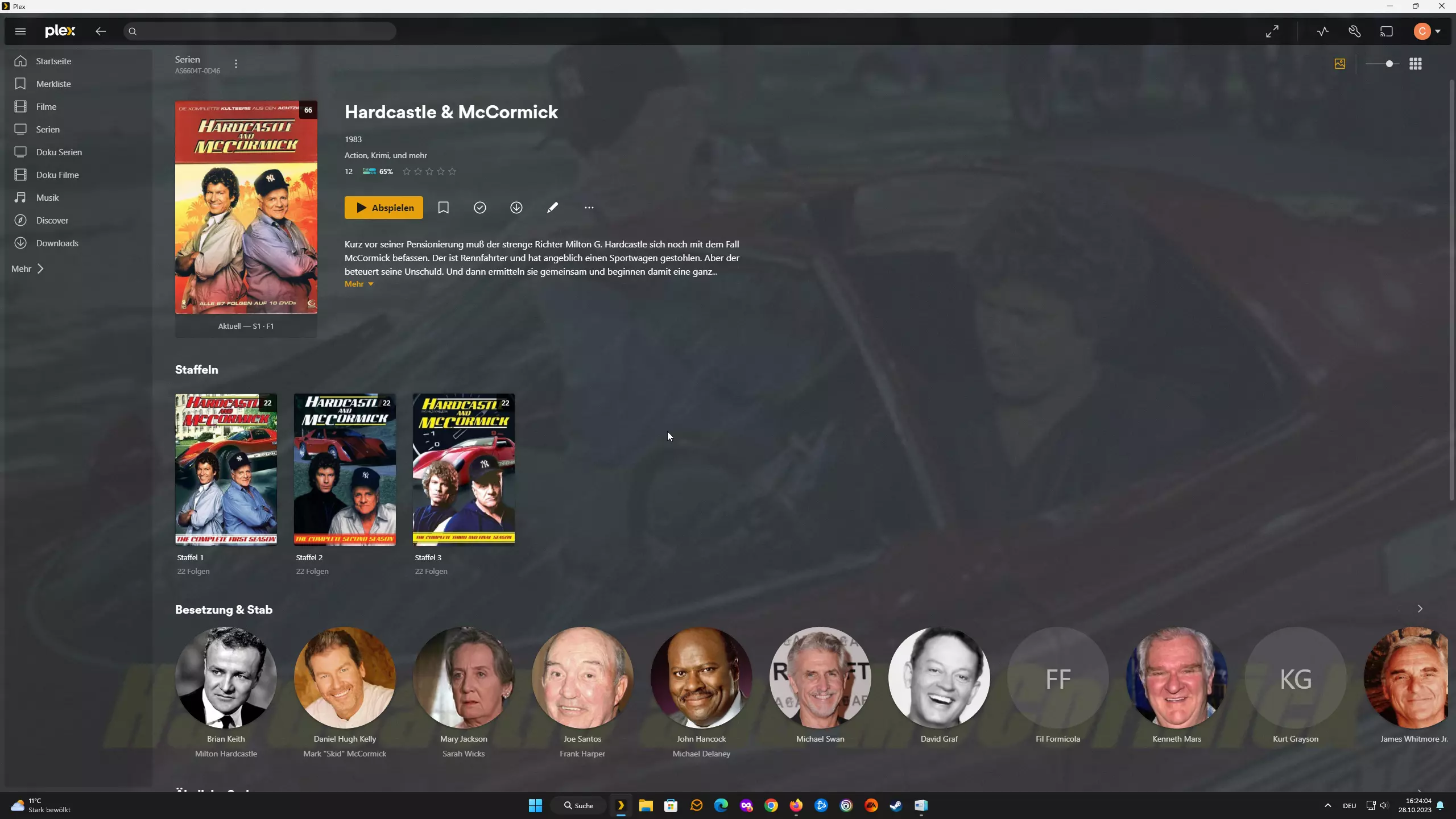This screenshot has height=819, width=1456.
Task: Add show to watchlist with bookmark icon
Action: pyautogui.click(x=444, y=208)
